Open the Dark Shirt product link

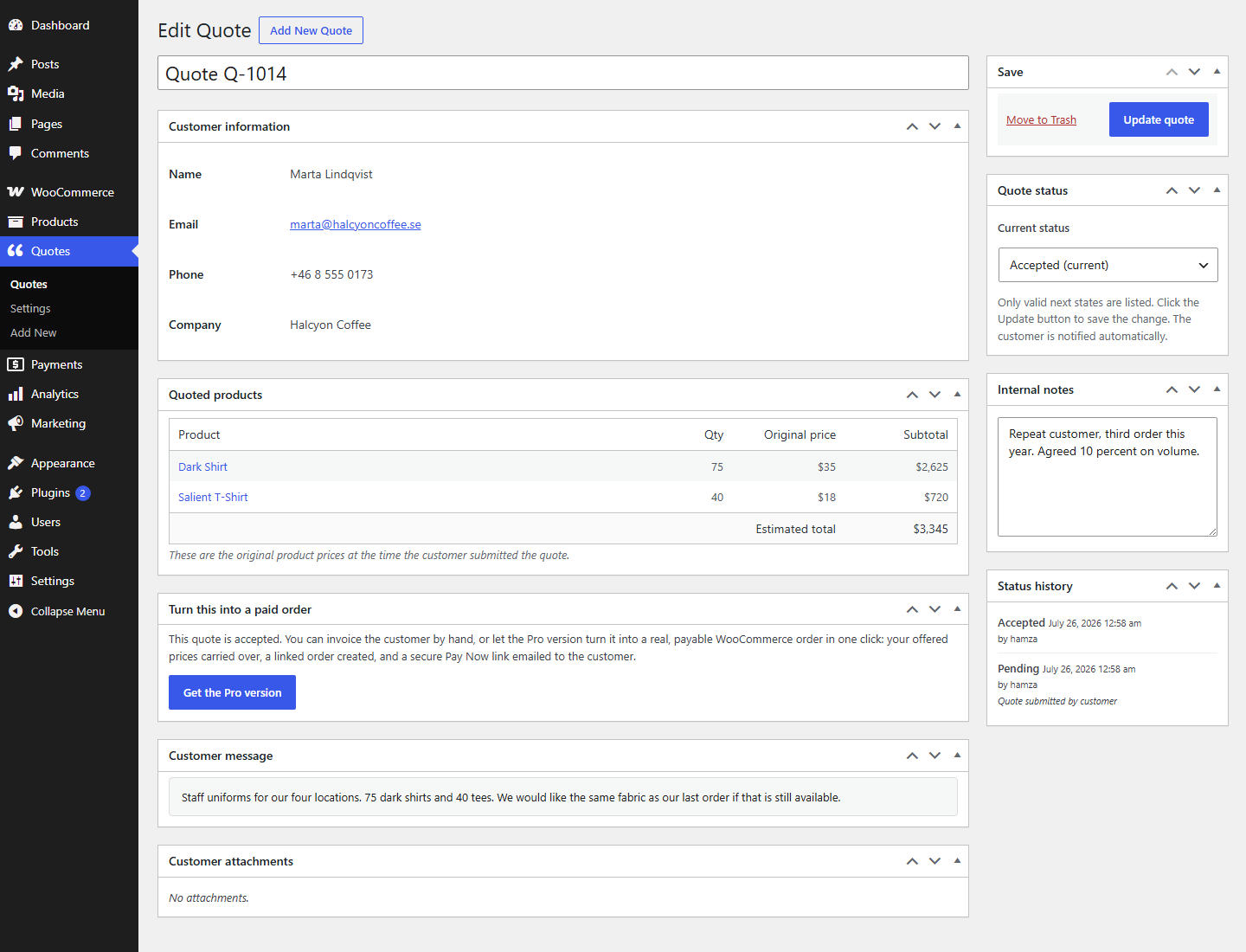[202, 466]
